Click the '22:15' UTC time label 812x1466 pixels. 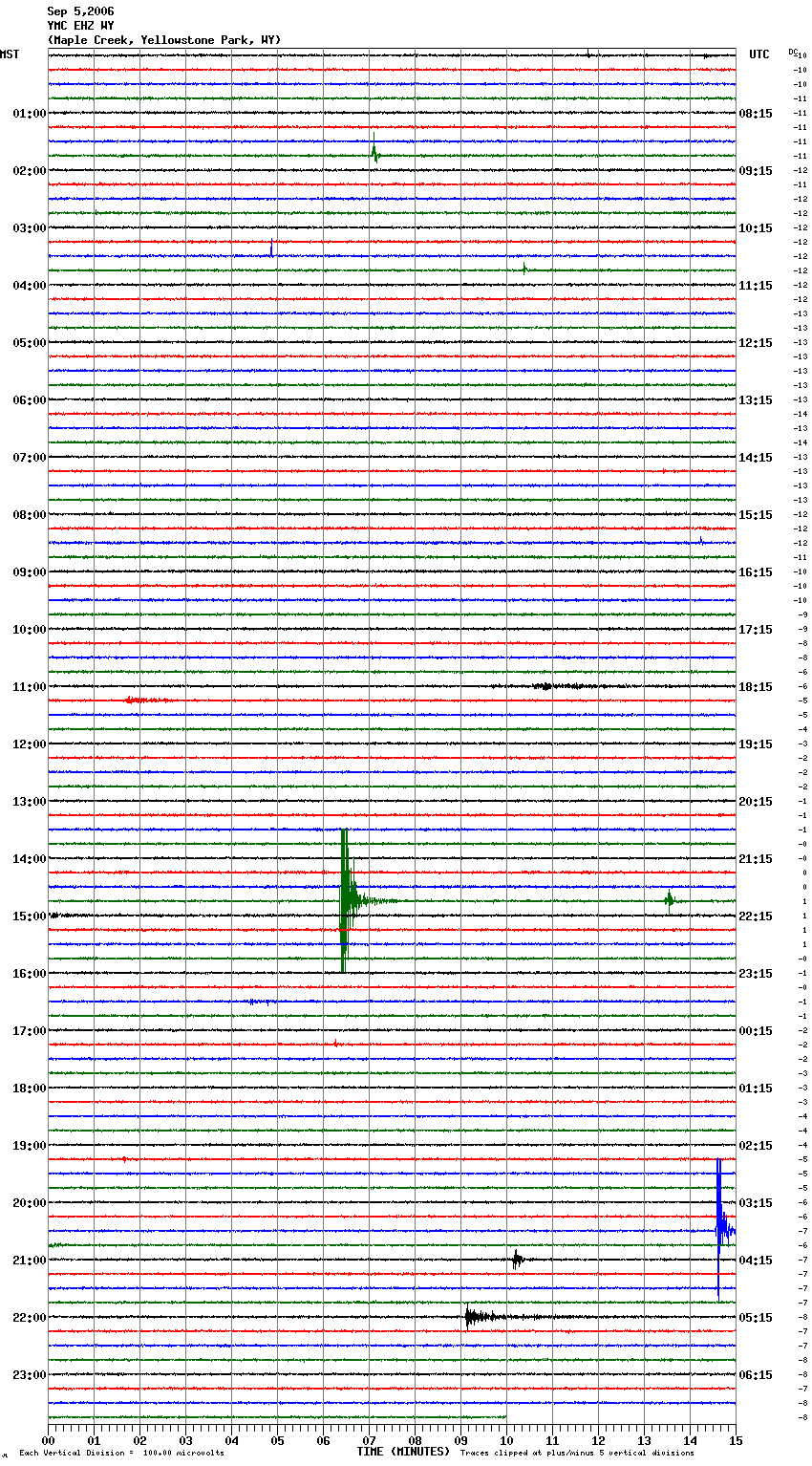[x=756, y=916]
